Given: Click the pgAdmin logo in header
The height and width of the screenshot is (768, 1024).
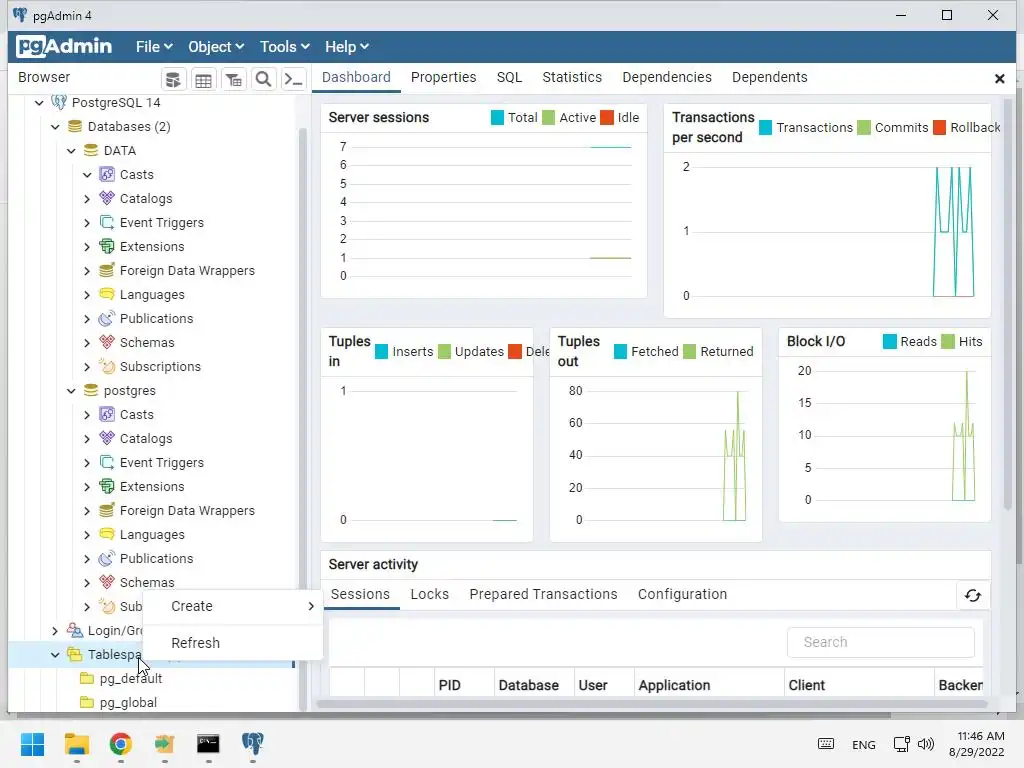Looking at the screenshot, I should [64, 46].
